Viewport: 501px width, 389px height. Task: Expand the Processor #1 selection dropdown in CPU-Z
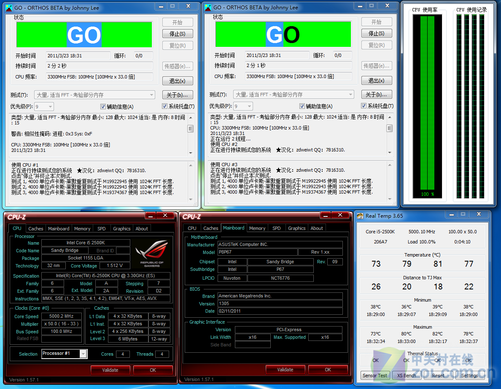point(84,354)
